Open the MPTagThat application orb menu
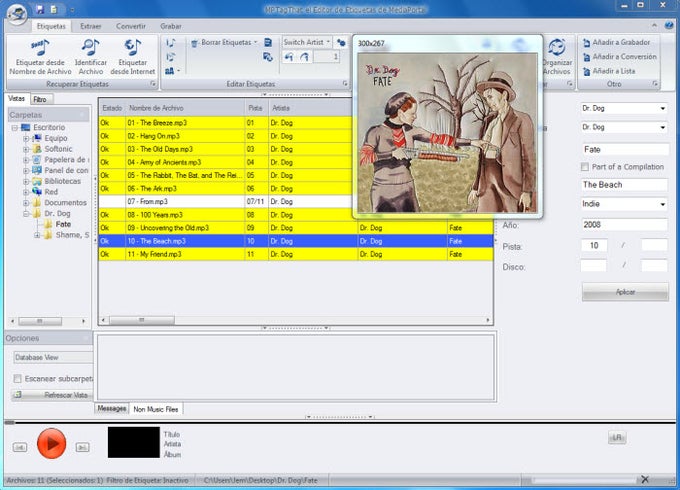680x490 pixels. coord(17,13)
